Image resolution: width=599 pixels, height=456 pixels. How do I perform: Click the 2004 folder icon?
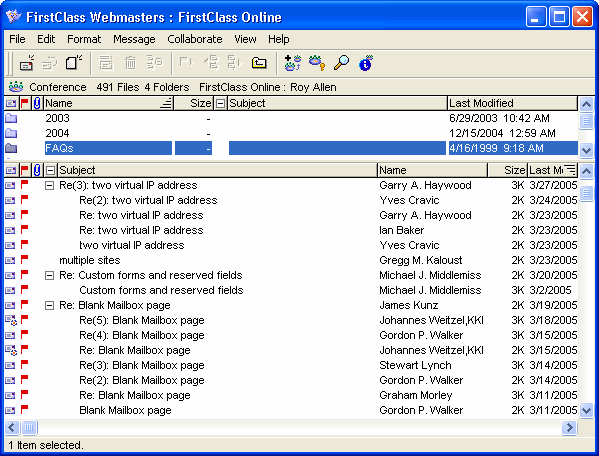click(11, 133)
